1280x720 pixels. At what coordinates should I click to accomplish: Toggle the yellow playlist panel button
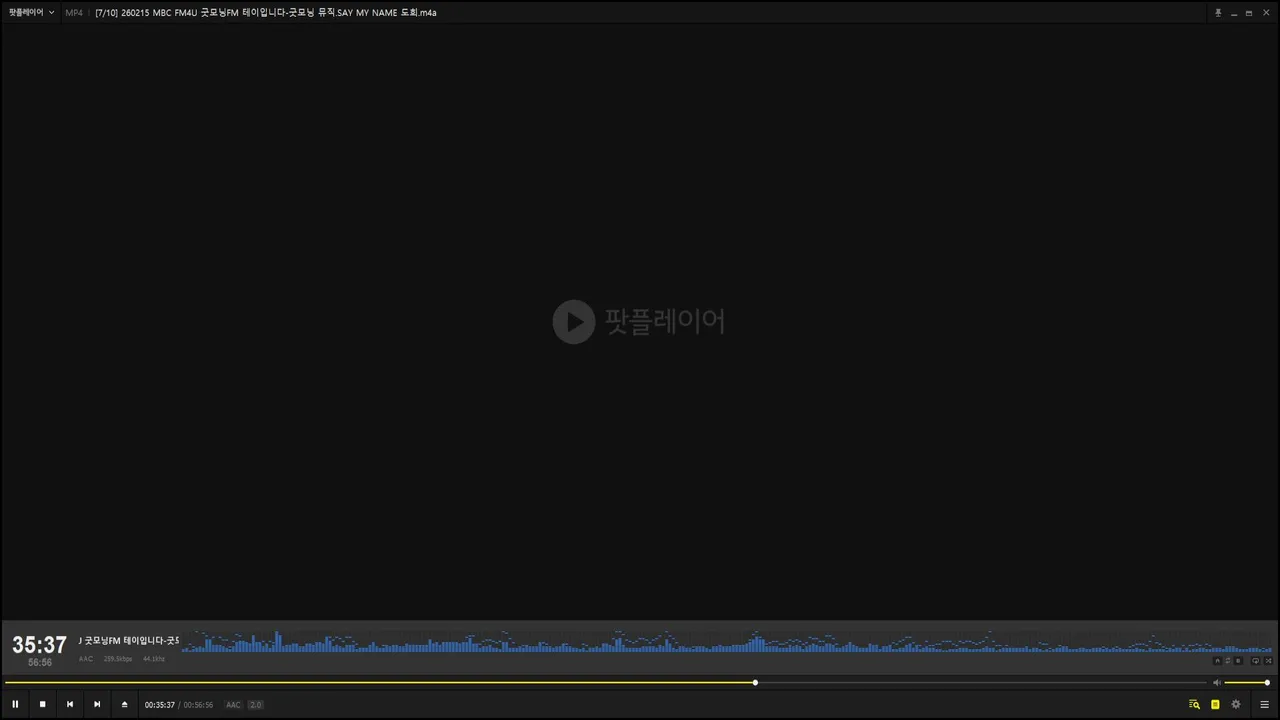tap(1215, 704)
